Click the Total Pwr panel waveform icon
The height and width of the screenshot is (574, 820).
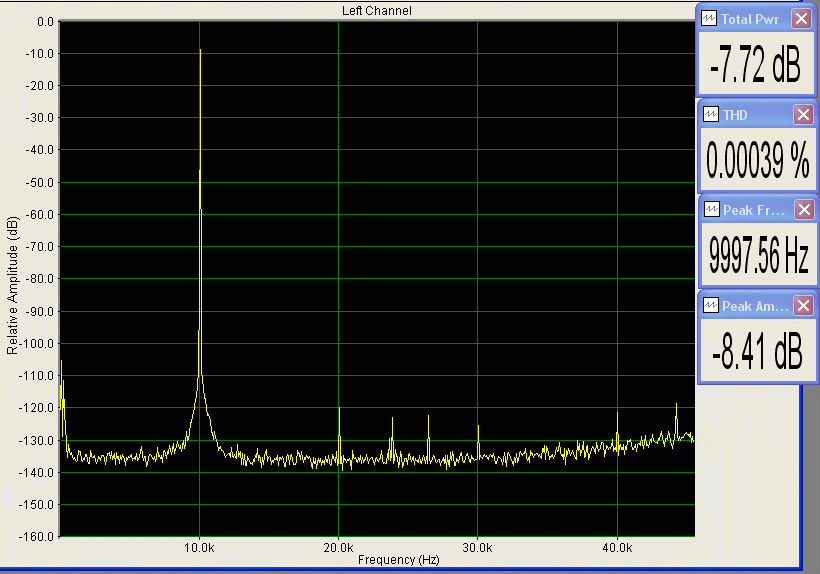click(x=709, y=19)
